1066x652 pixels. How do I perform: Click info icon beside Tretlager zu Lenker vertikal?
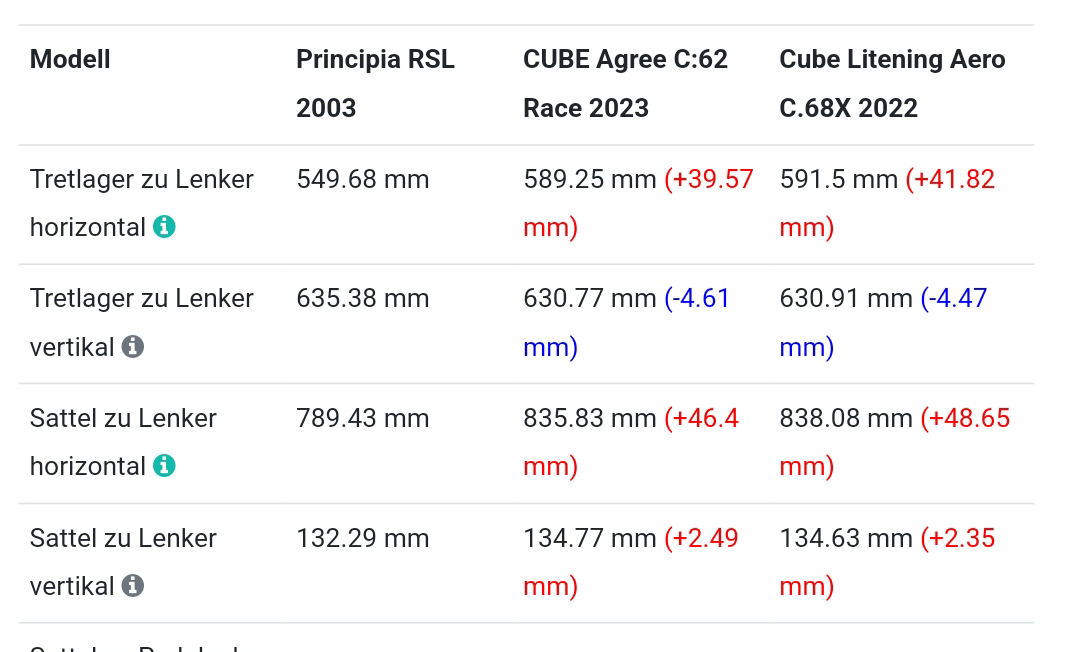[x=132, y=346]
